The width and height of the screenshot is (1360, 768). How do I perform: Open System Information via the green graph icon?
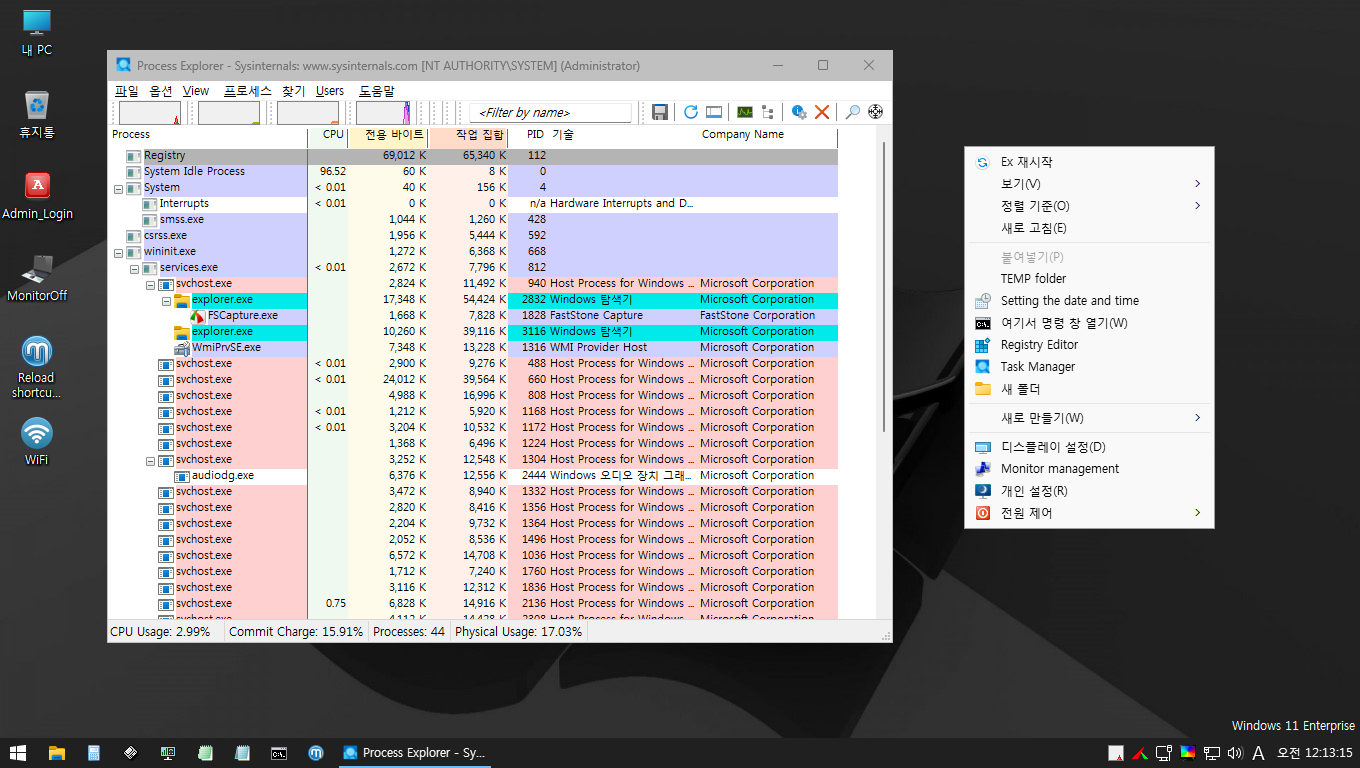tap(745, 112)
